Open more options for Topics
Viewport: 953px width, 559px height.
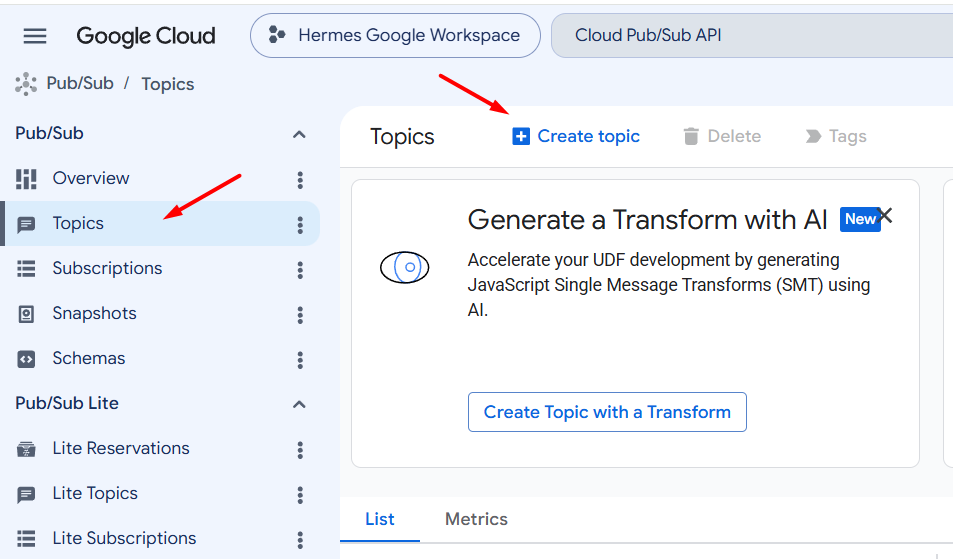point(300,225)
